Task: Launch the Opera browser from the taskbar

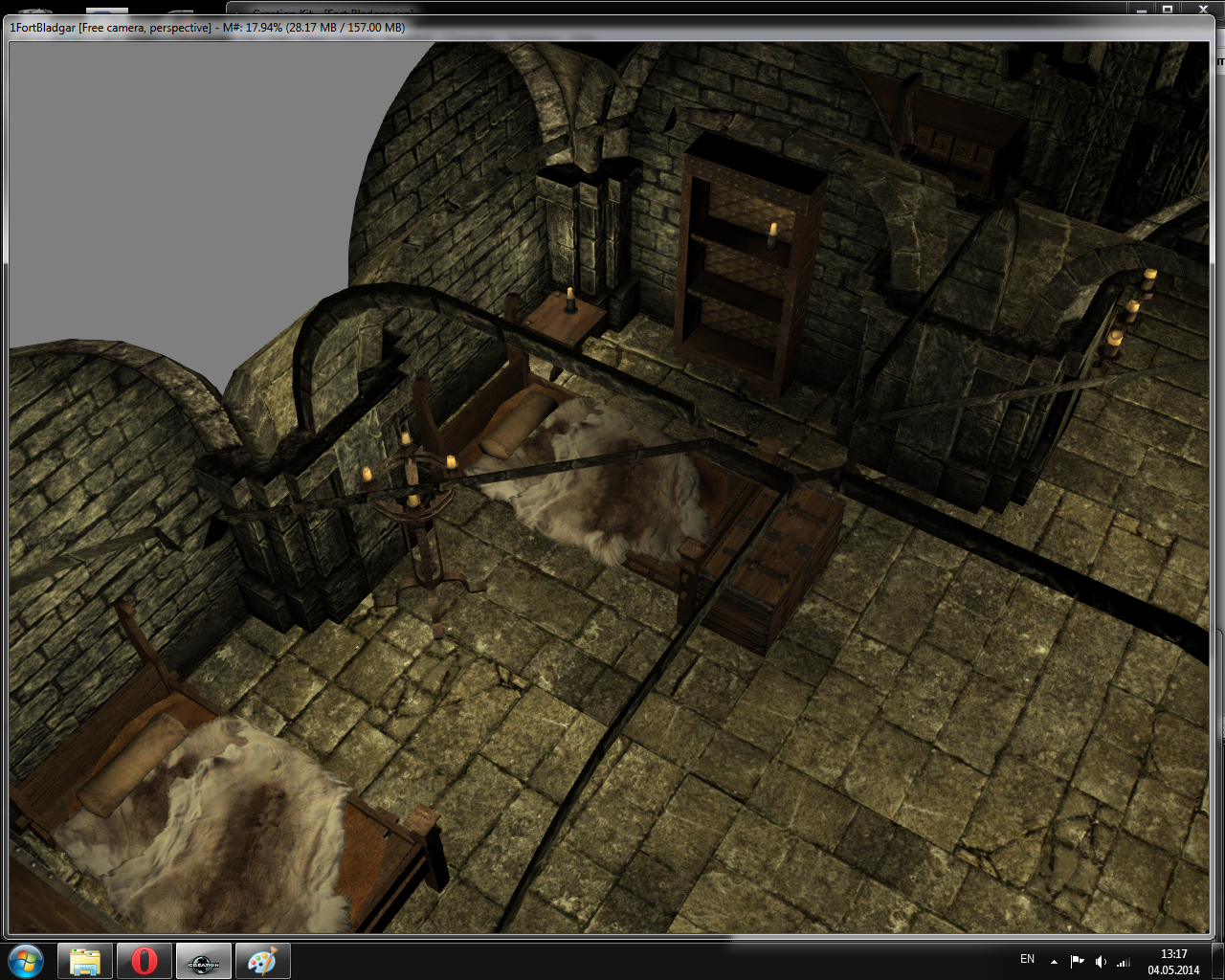Action: coord(145,961)
